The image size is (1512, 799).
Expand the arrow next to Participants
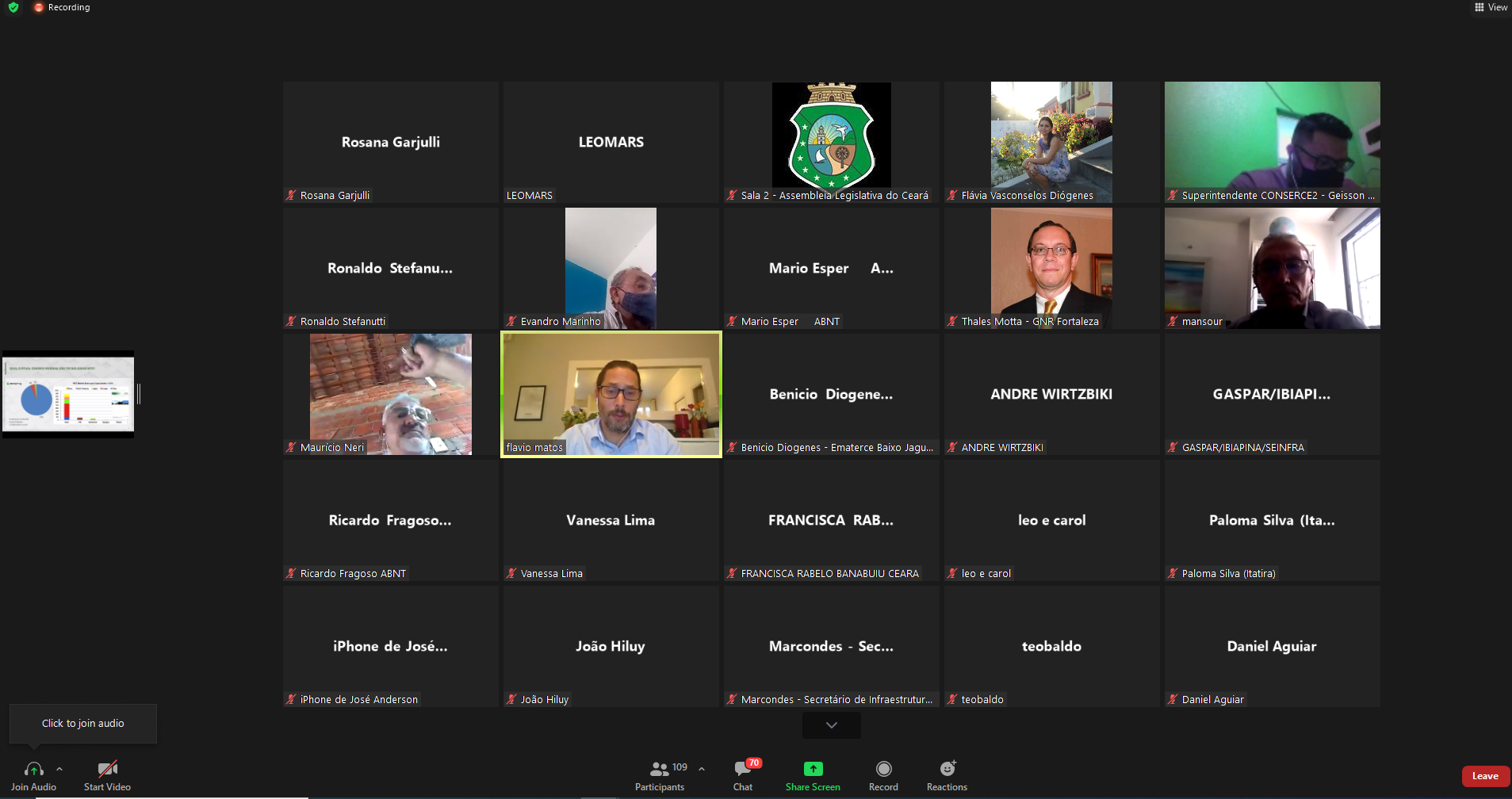(x=702, y=768)
